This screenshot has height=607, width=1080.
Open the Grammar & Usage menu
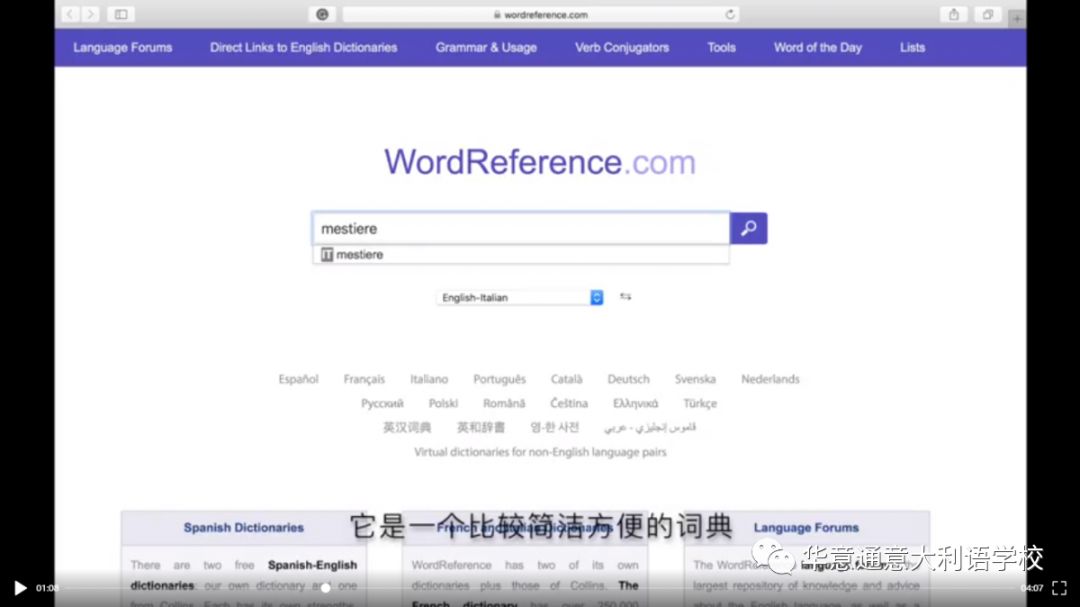point(486,48)
